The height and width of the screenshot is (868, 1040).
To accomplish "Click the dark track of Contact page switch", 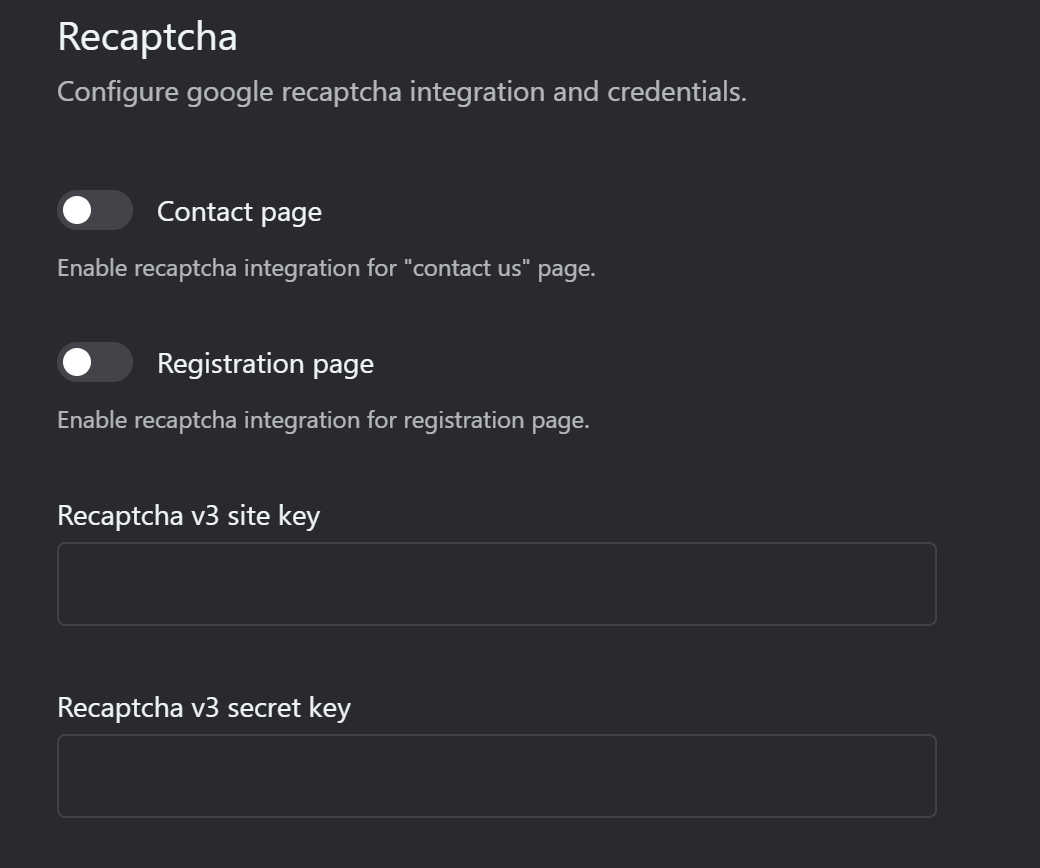I will click(113, 211).
